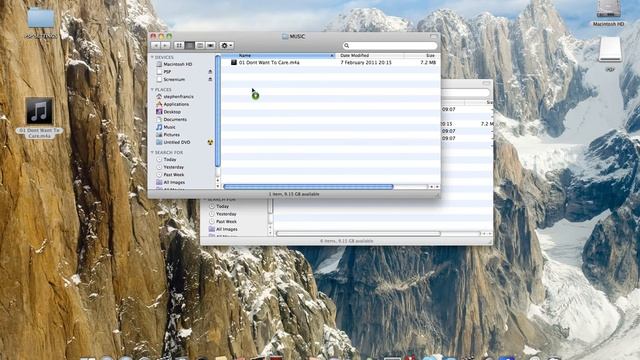Click the horizontal scrollbar thumb in MUSIC window

tap(308, 187)
